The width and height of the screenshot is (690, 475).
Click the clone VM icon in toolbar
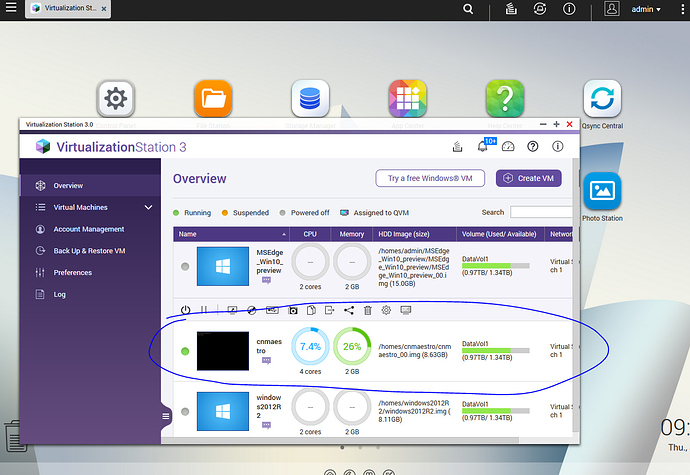(311, 310)
